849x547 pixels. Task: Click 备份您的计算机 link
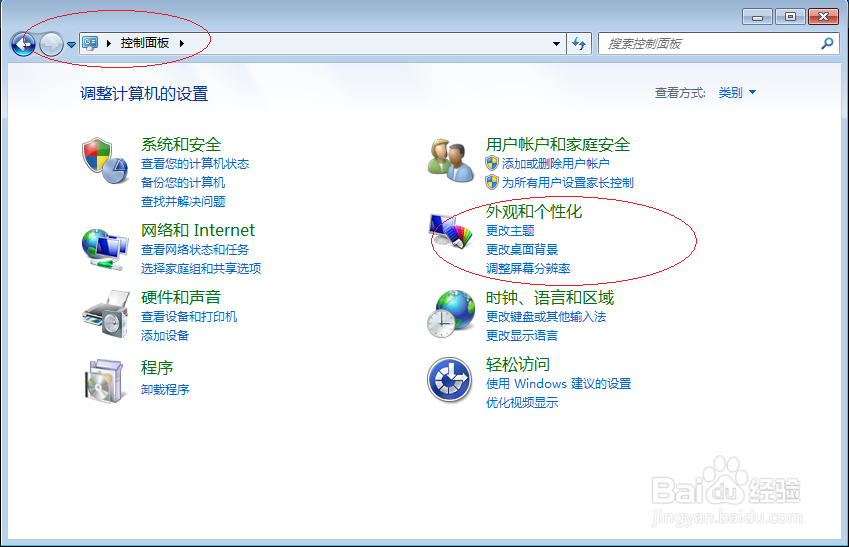point(183,183)
